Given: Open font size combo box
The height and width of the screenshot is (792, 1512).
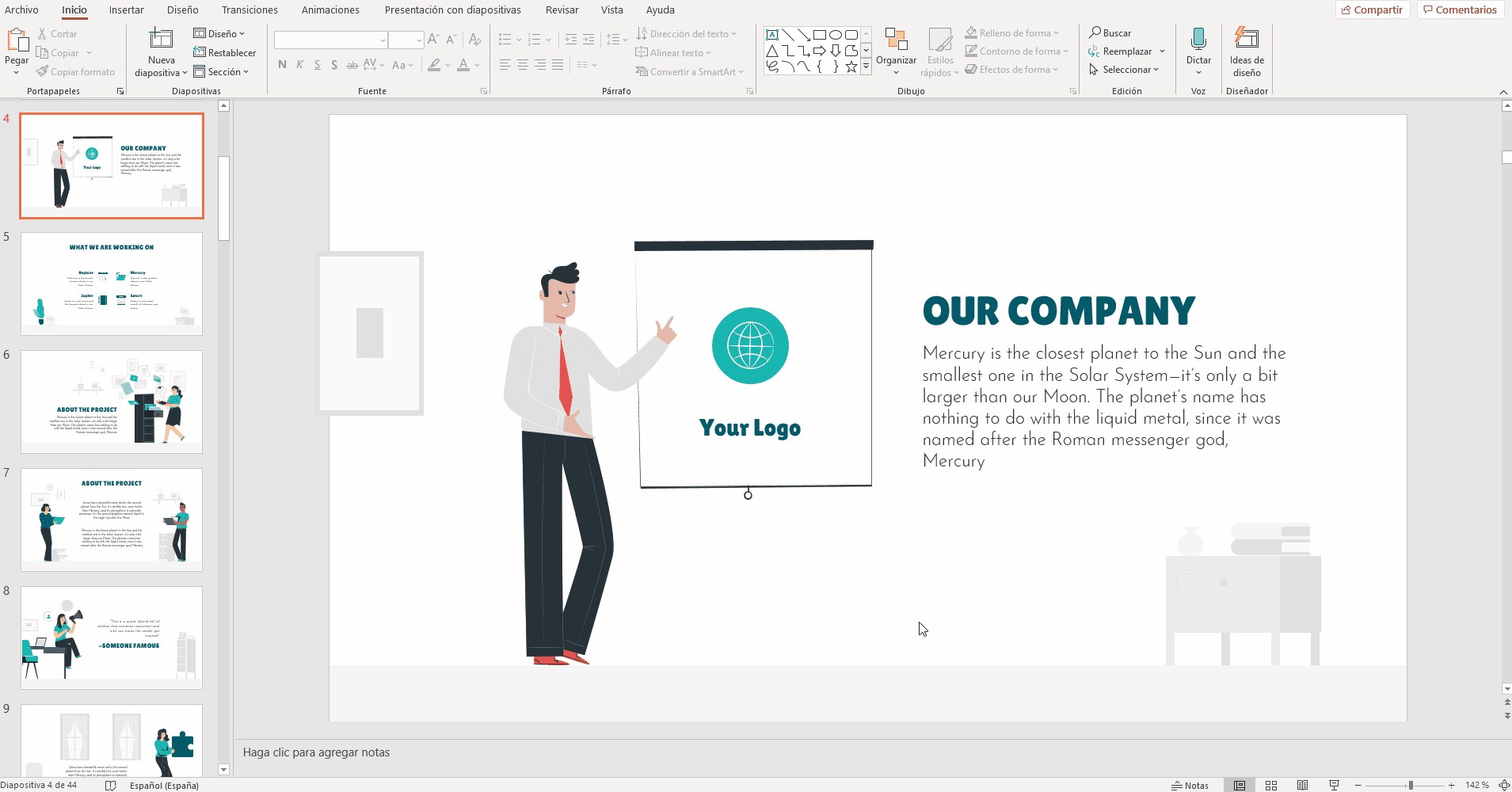Looking at the screenshot, I should point(406,40).
